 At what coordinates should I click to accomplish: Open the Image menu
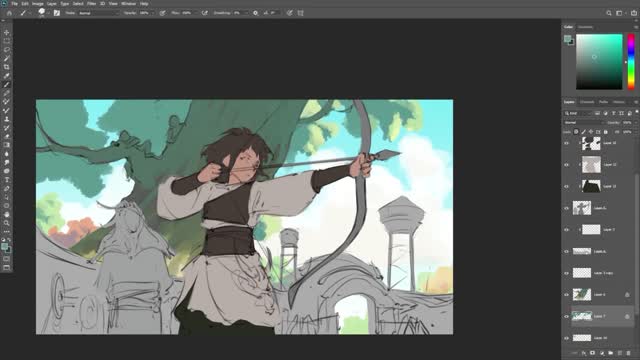click(x=38, y=4)
